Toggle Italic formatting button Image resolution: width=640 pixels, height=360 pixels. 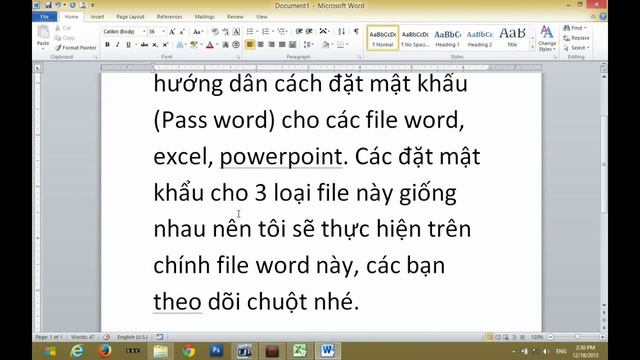(x=118, y=44)
